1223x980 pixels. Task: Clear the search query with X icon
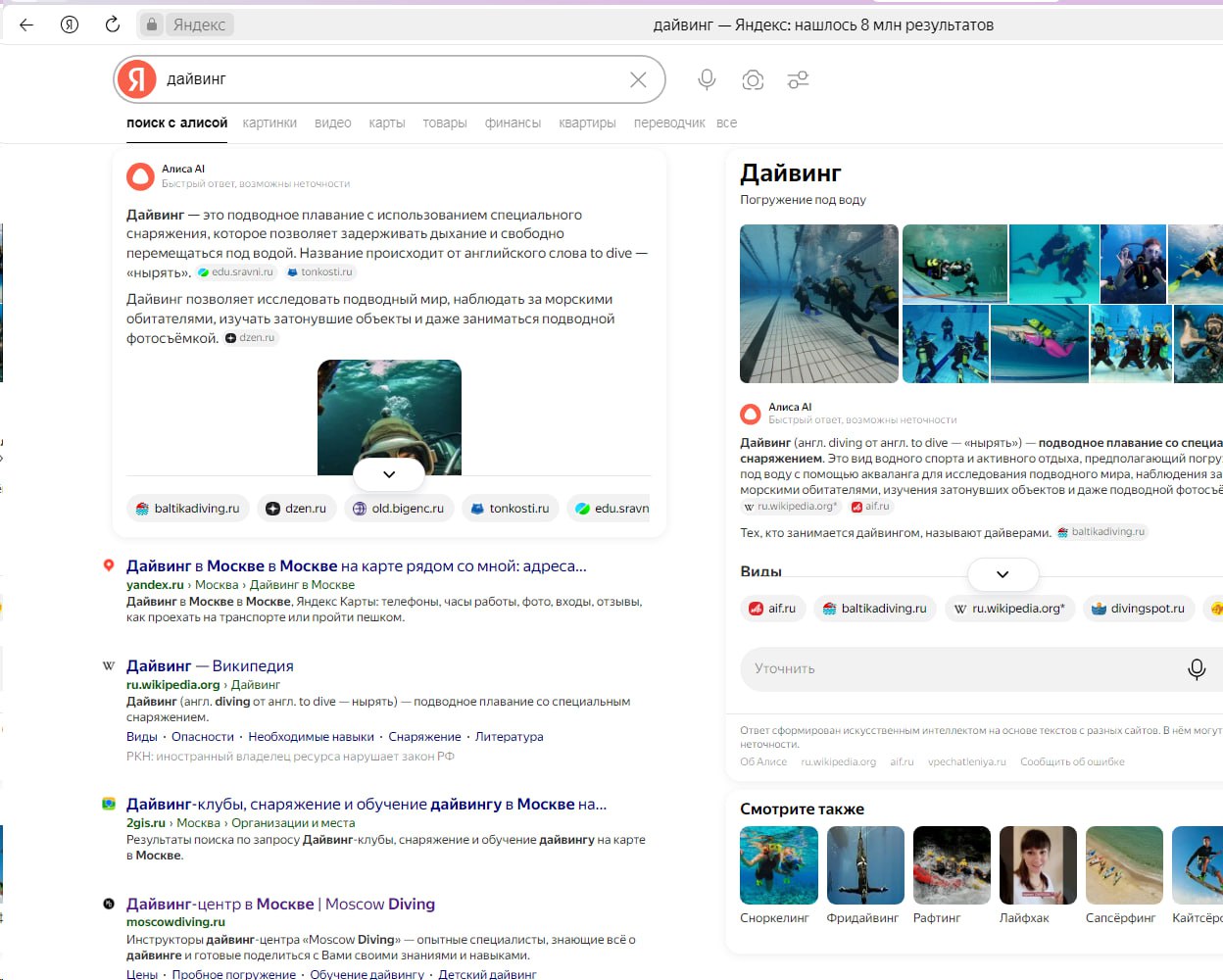(638, 79)
